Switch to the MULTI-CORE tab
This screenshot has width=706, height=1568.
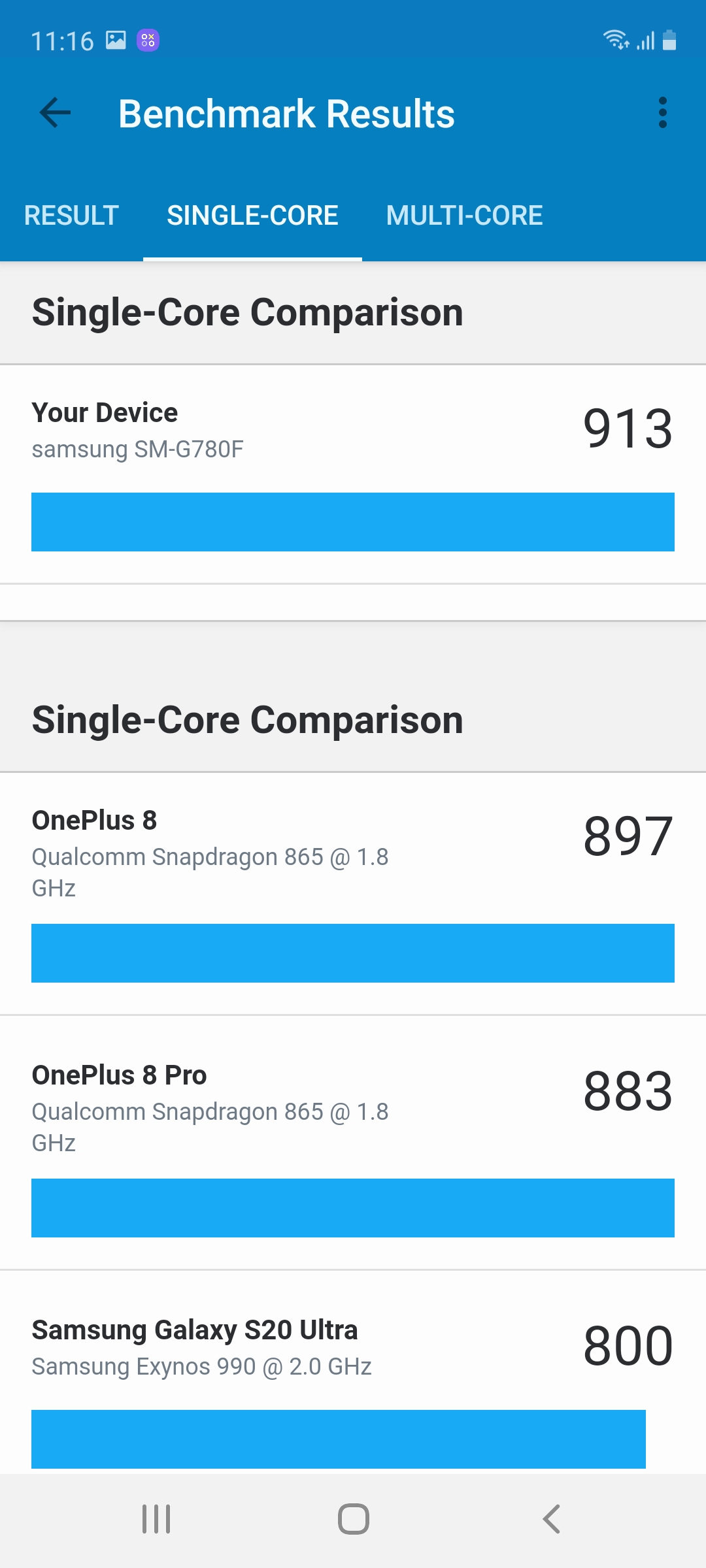coord(464,216)
